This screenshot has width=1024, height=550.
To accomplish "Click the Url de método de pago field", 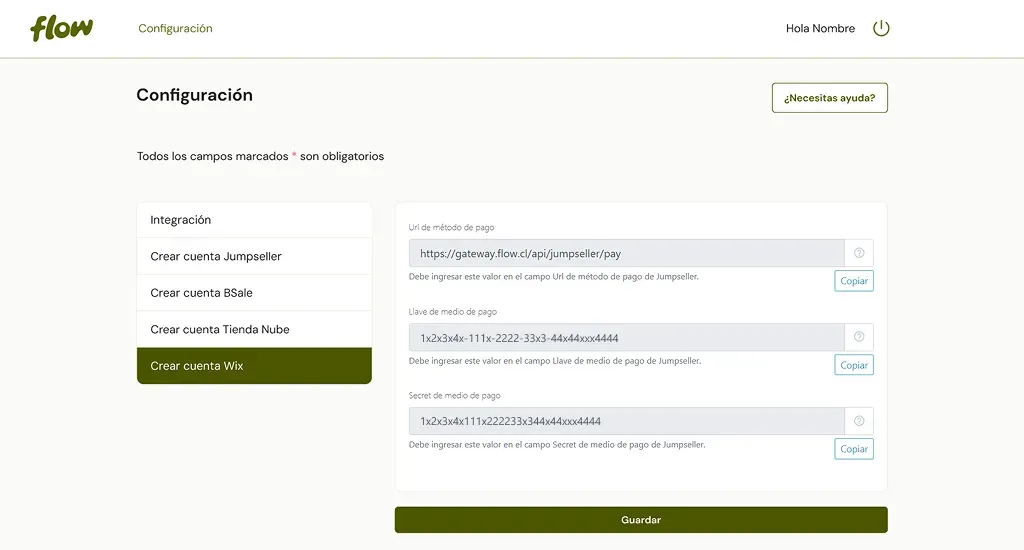I will click(626, 253).
